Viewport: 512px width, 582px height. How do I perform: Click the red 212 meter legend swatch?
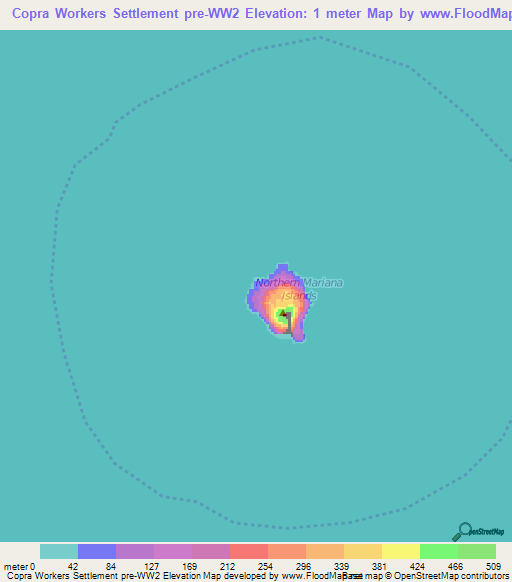pos(249,551)
